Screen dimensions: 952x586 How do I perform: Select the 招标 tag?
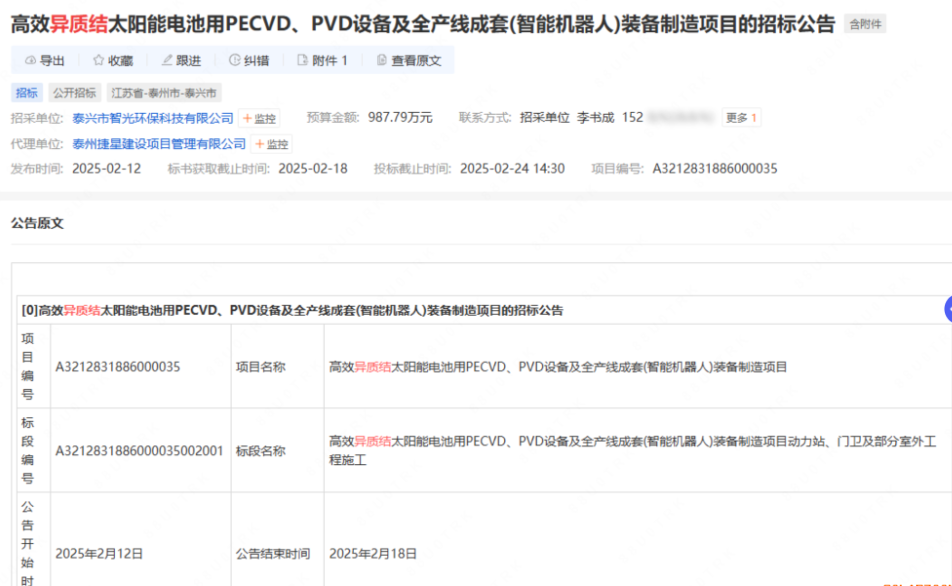pyautogui.click(x=27, y=93)
